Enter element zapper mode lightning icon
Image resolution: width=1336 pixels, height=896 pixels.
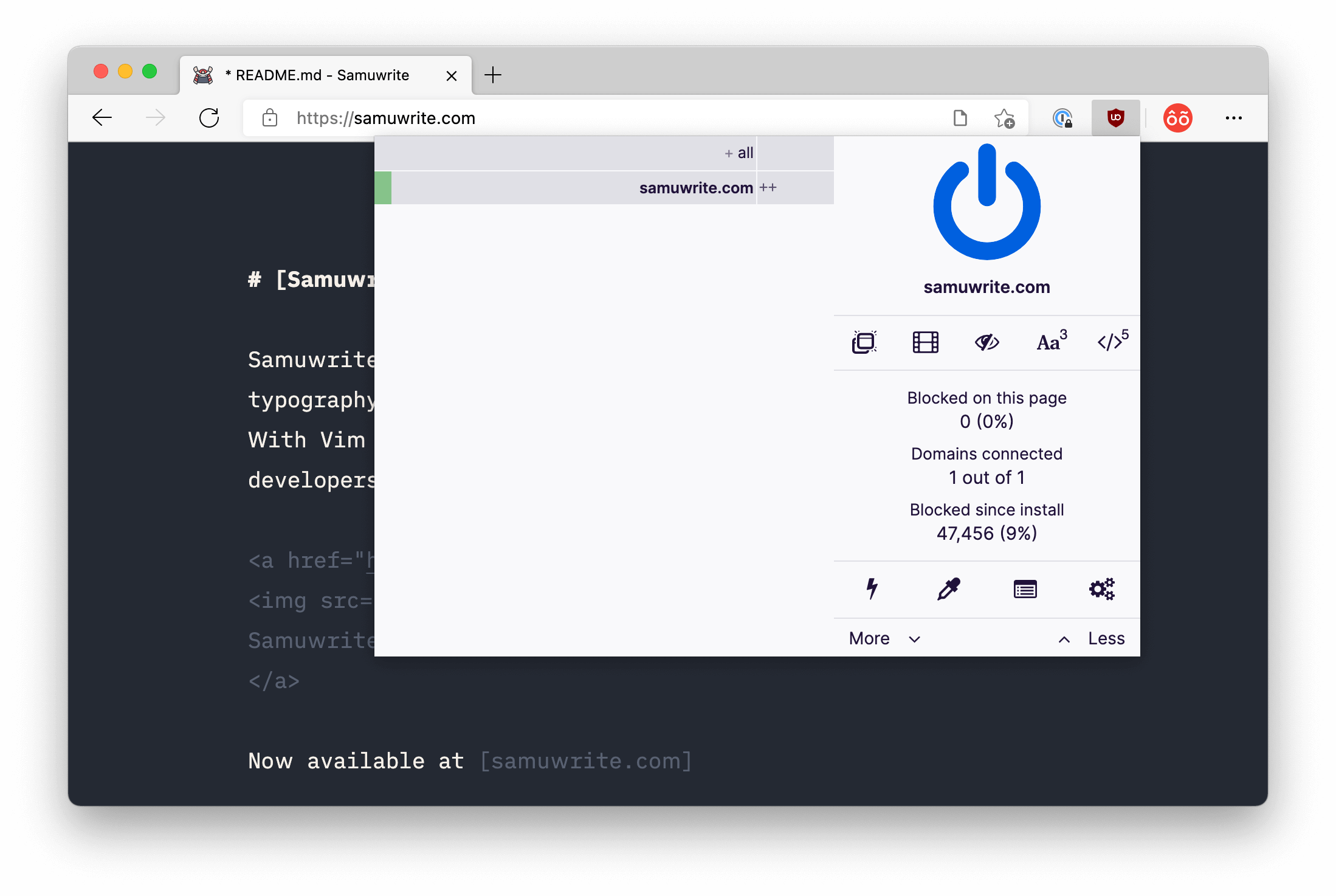872,588
